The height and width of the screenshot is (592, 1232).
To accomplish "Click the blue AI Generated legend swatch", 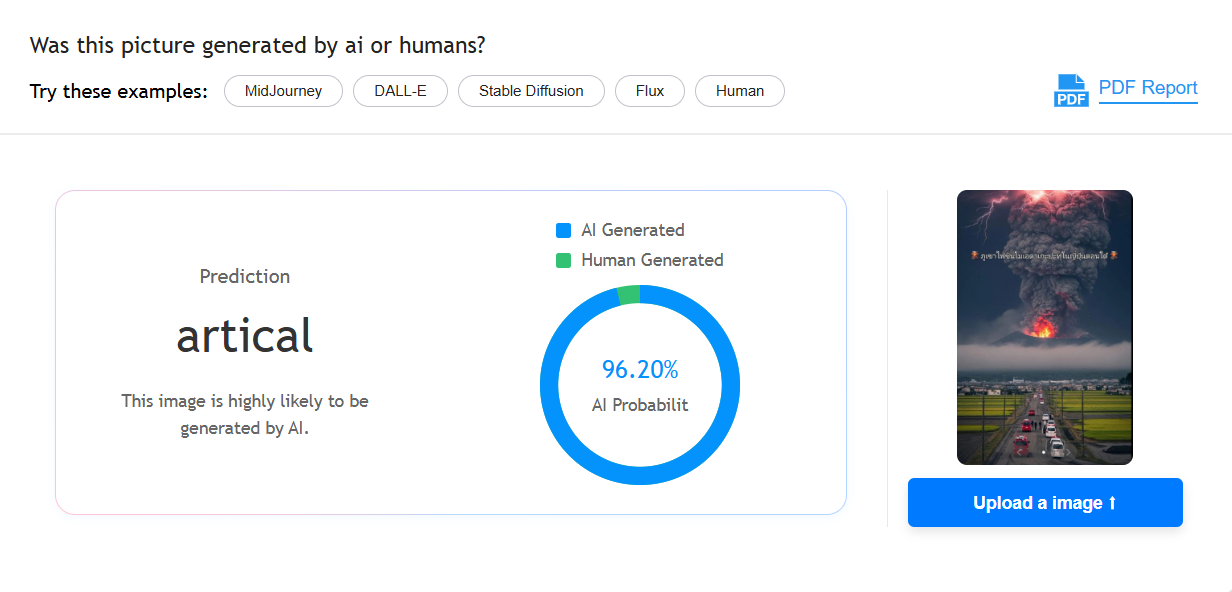I will (563, 230).
